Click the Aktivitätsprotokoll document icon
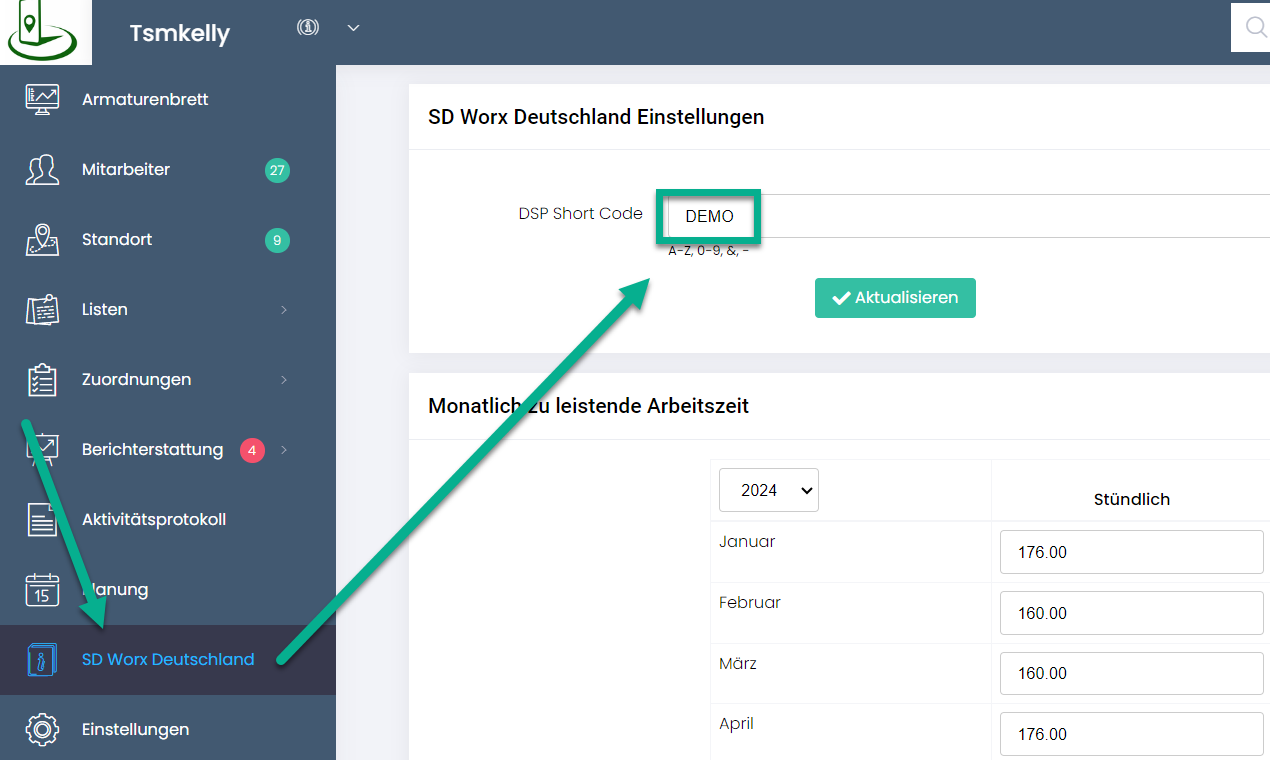The width and height of the screenshot is (1270, 760). tap(42, 520)
